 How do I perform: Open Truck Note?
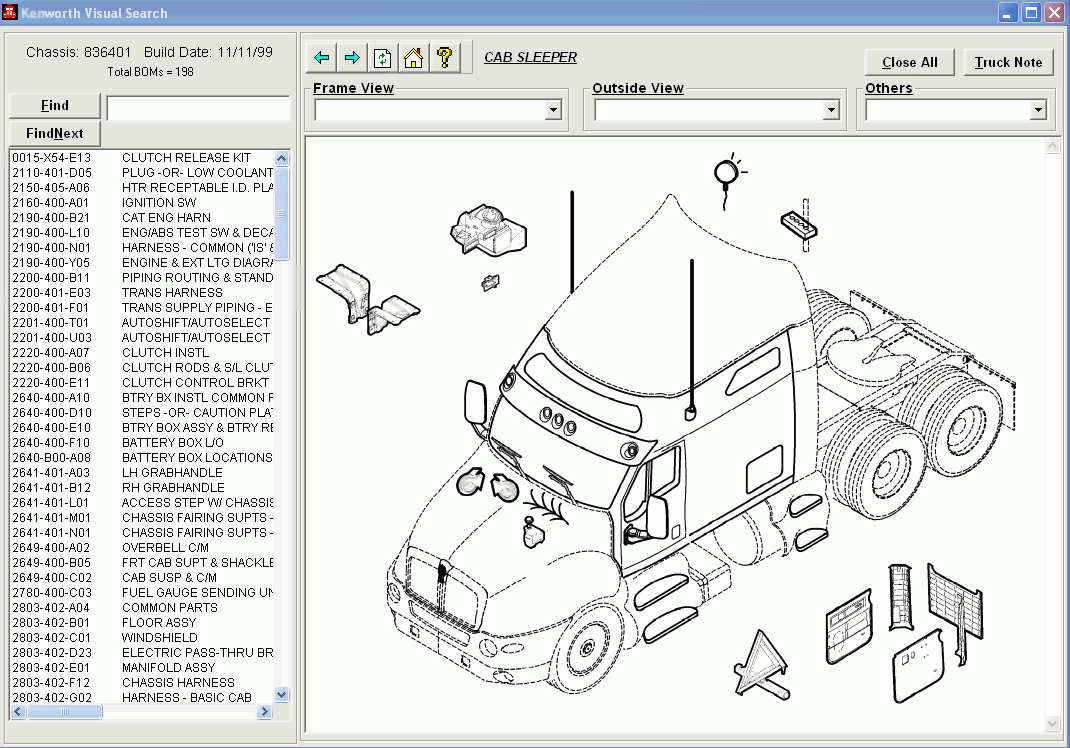tap(1008, 62)
